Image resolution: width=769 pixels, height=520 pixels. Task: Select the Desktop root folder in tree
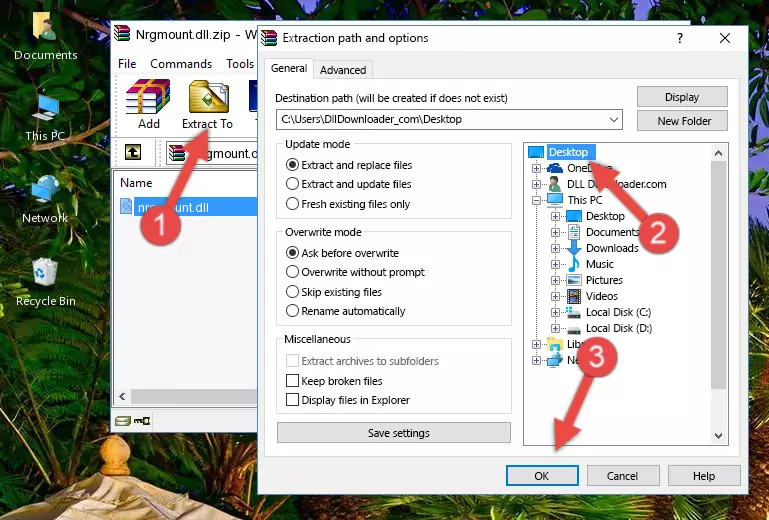click(568, 152)
